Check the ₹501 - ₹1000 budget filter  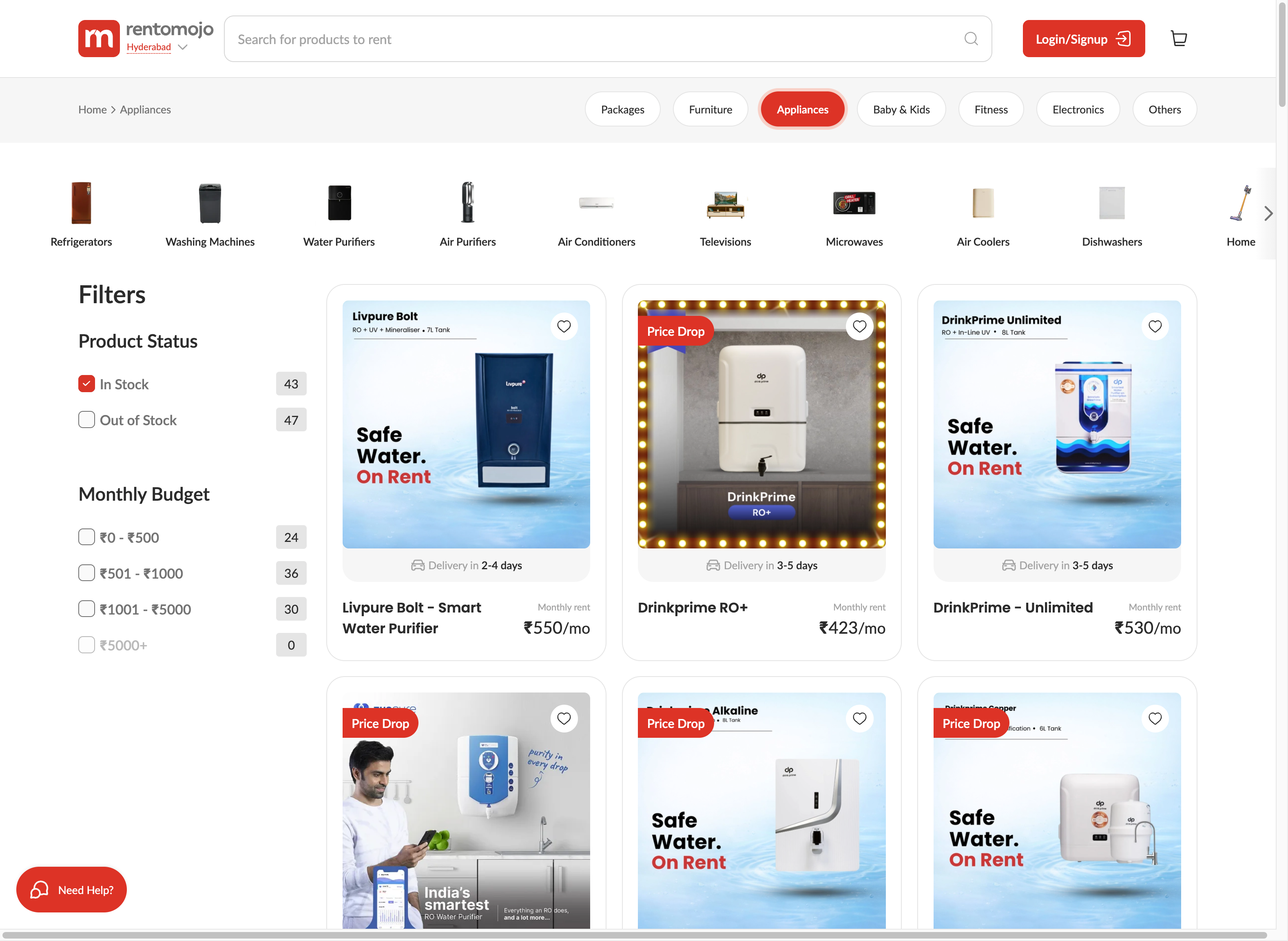tap(86, 573)
